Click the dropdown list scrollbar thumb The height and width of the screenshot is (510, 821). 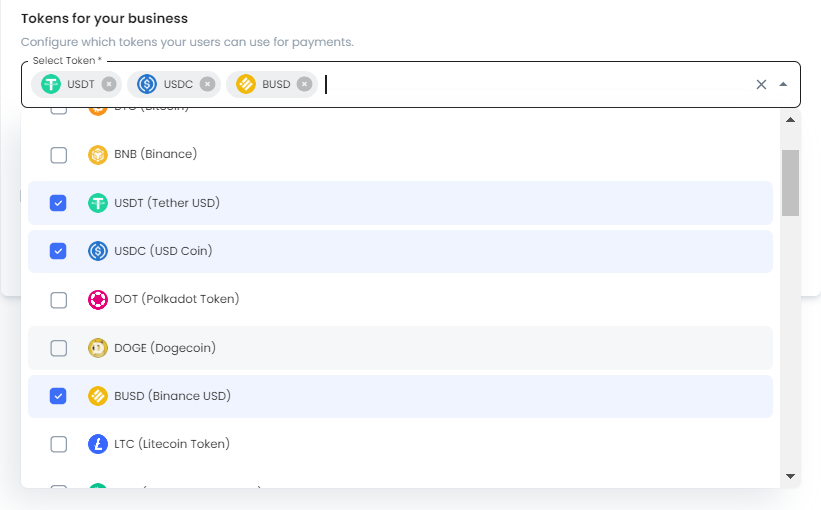791,183
